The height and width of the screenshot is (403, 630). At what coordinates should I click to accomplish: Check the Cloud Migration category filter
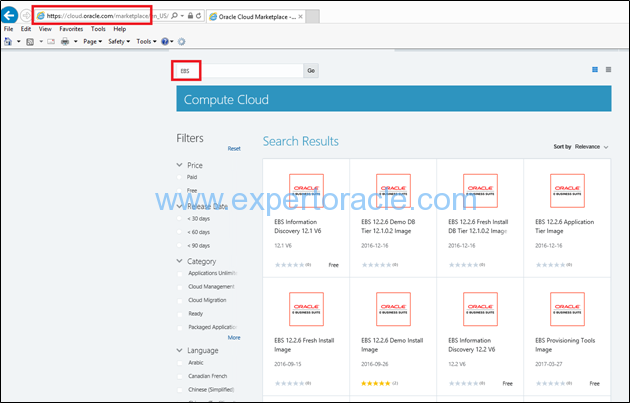tap(180, 301)
